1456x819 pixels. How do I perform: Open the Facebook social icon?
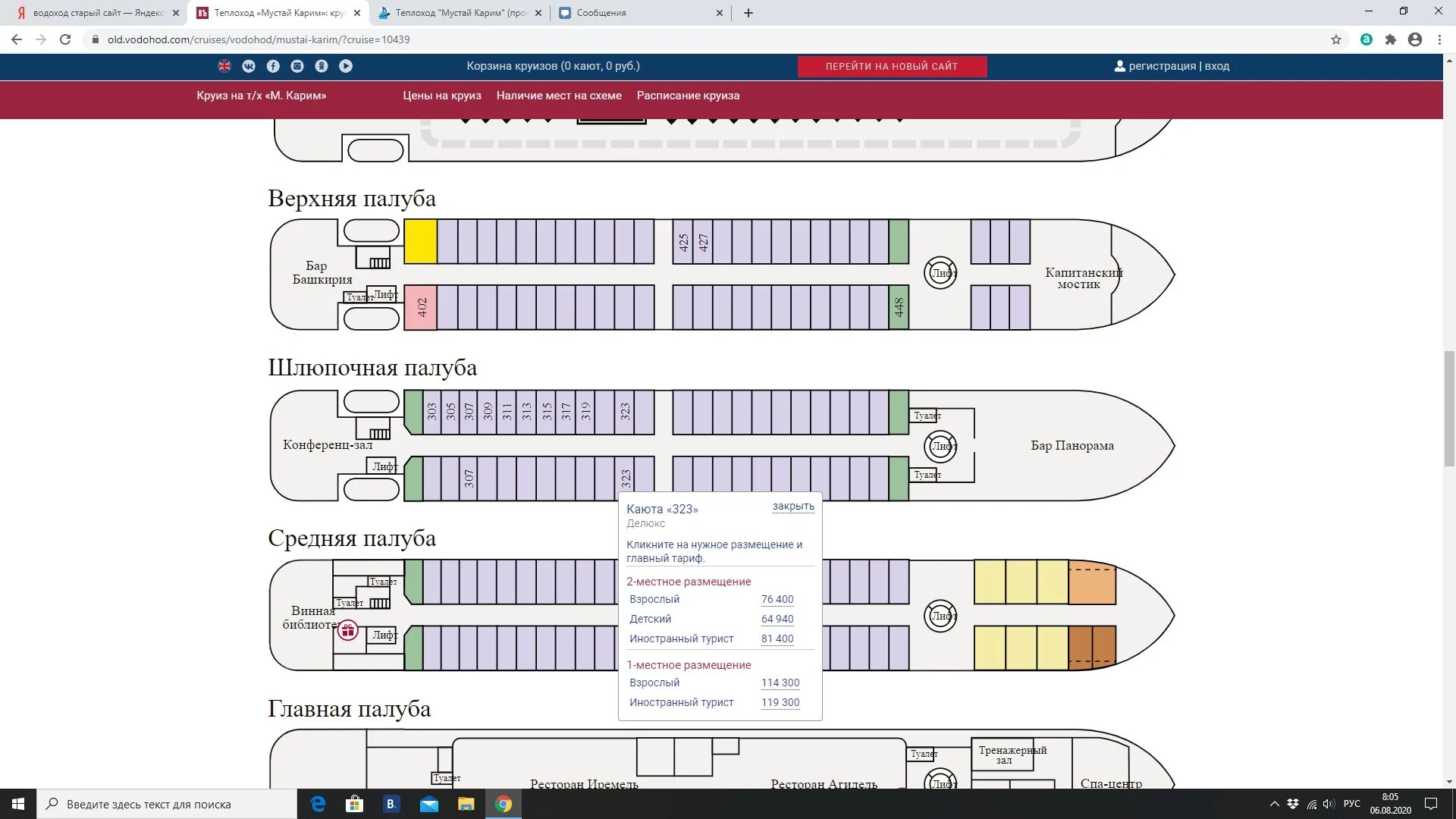pyautogui.click(x=273, y=66)
